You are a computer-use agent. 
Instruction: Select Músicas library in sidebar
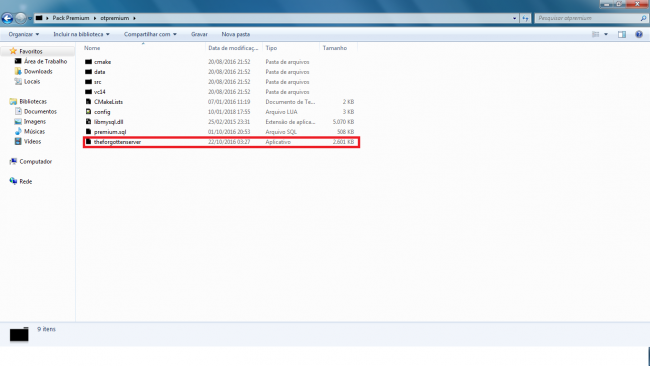[x=34, y=131]
